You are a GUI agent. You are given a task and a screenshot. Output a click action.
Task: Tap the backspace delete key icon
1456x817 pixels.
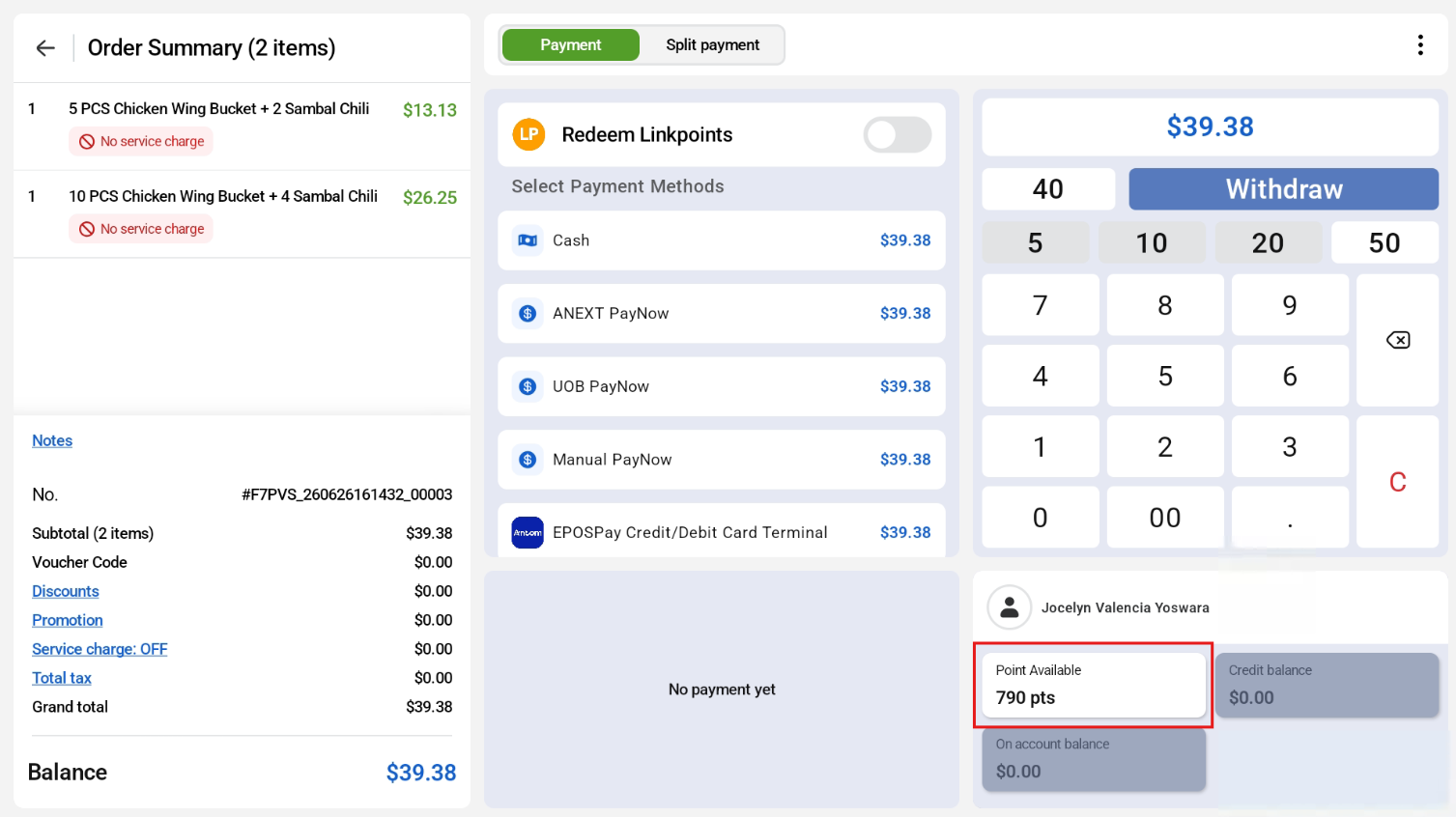tap(1398, 340)
